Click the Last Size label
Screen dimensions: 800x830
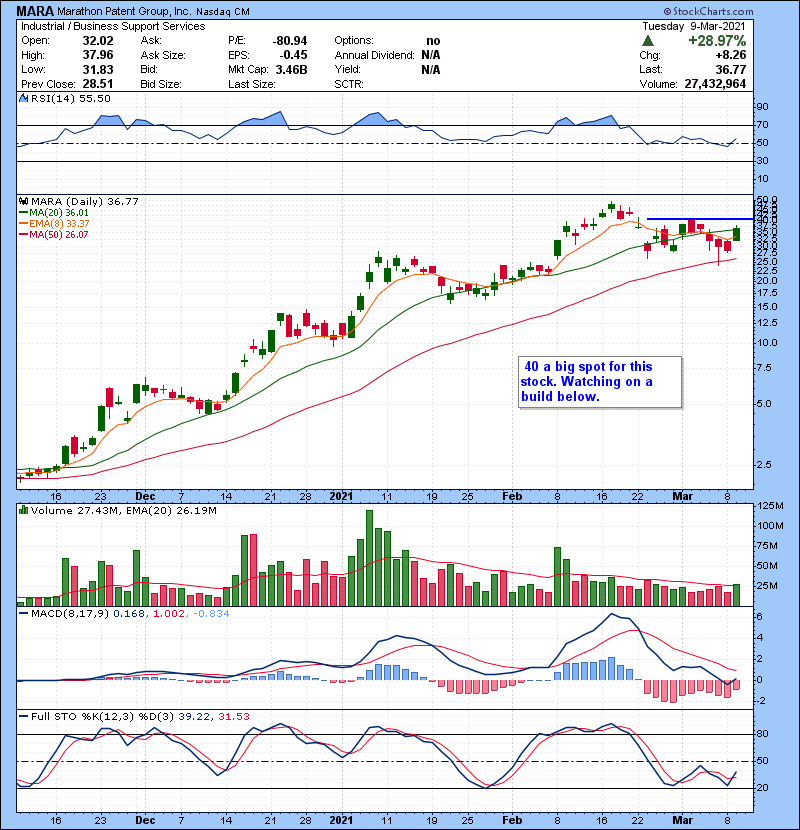click(x=251, y=84)
